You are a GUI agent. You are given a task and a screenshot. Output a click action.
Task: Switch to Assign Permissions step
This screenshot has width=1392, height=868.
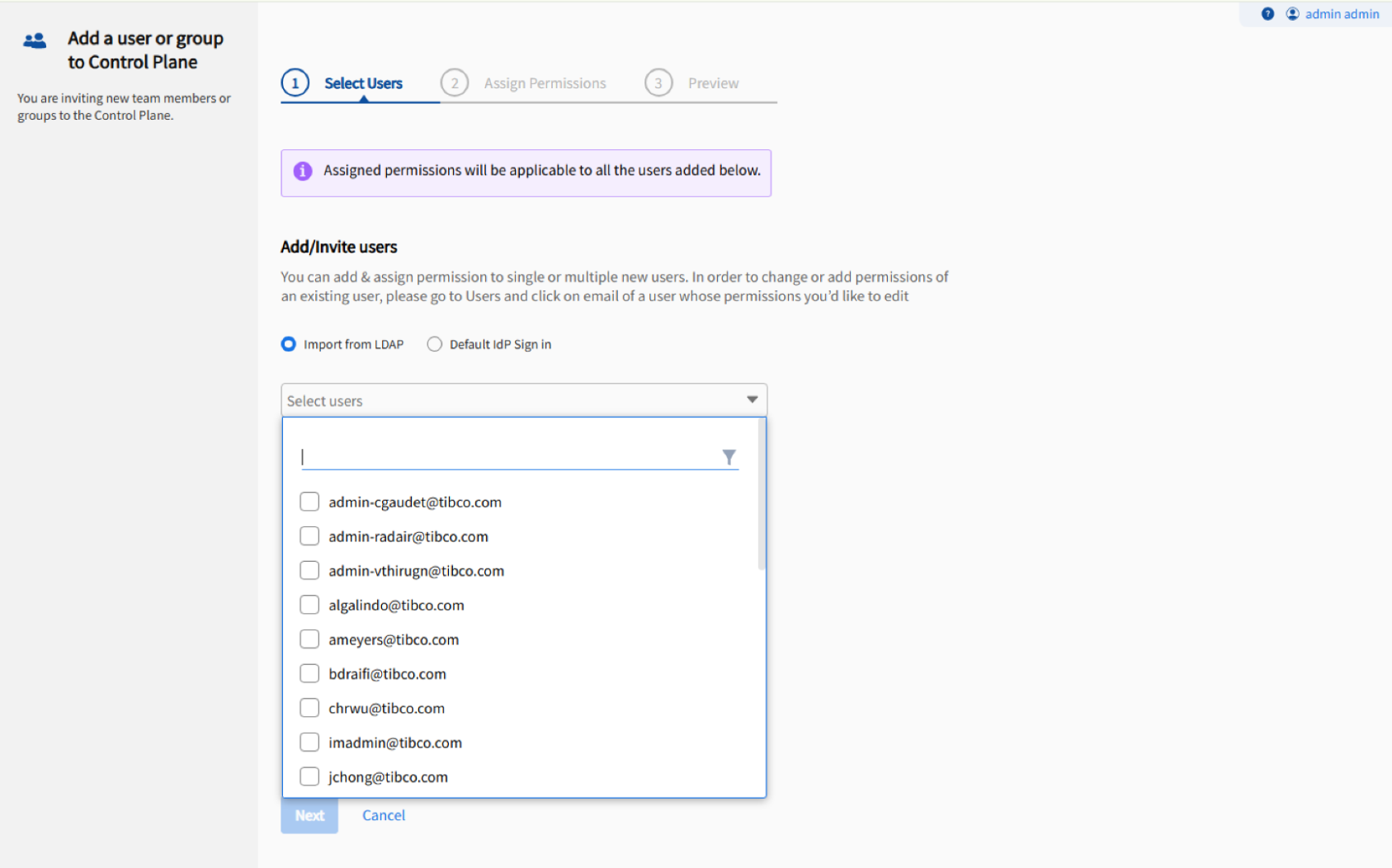point(545,83)
